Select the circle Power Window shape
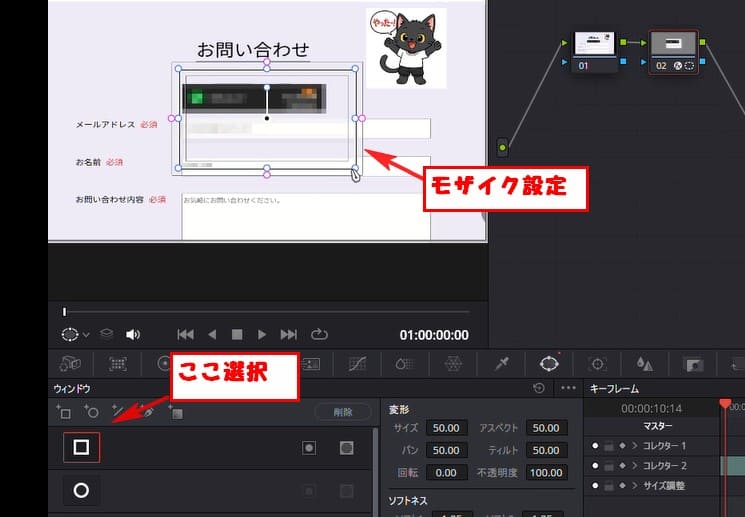The width and height of the screenshot is (745, 517). (x=81, y=491)
